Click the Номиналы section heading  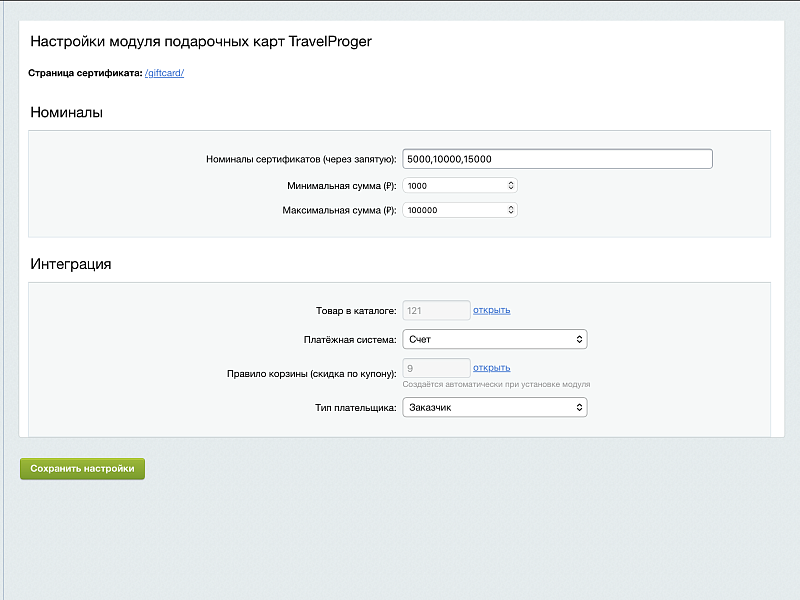66,112
